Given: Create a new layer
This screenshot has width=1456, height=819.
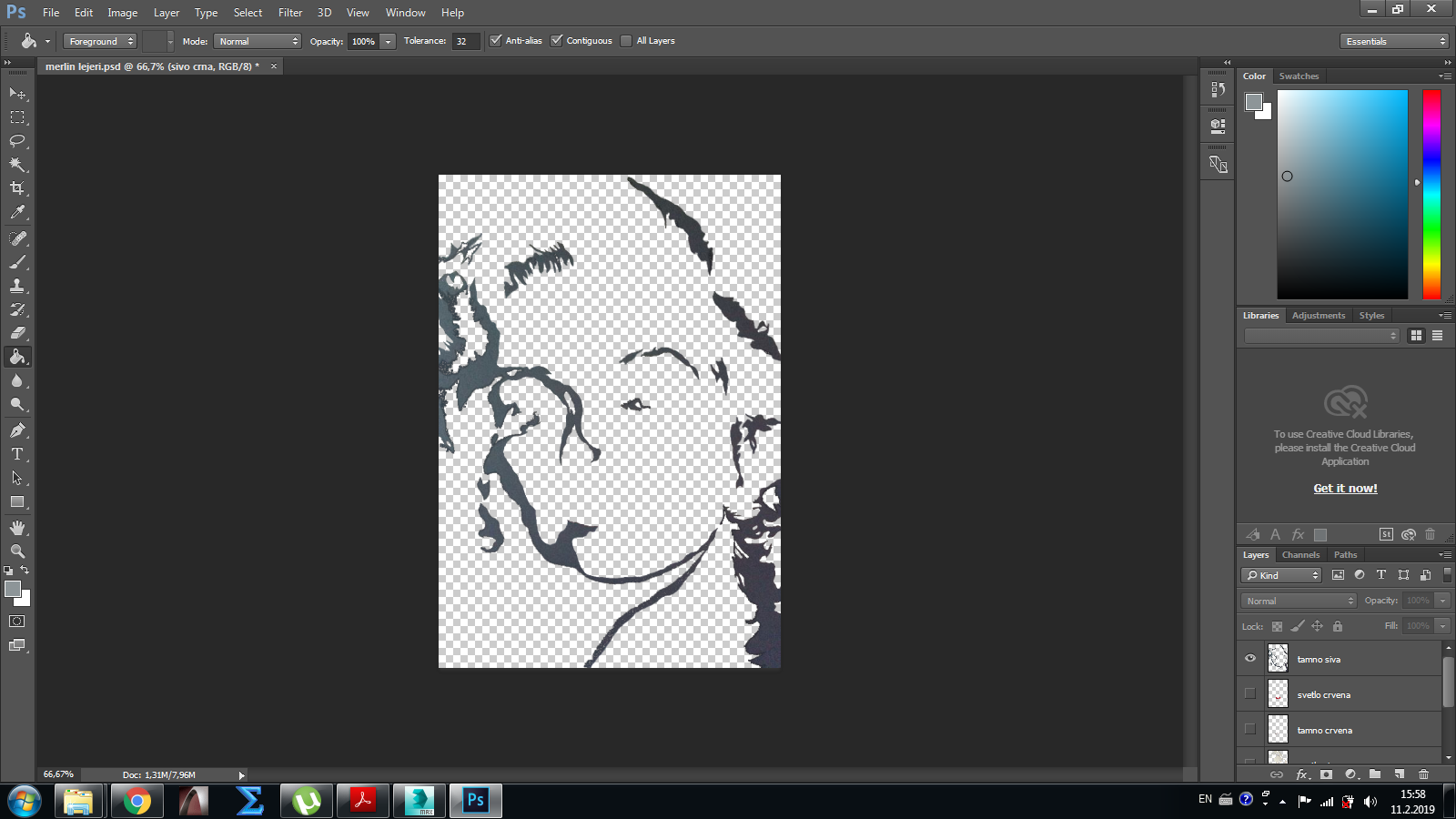Looking at the screenshot, I should (x=1400, y=774).
